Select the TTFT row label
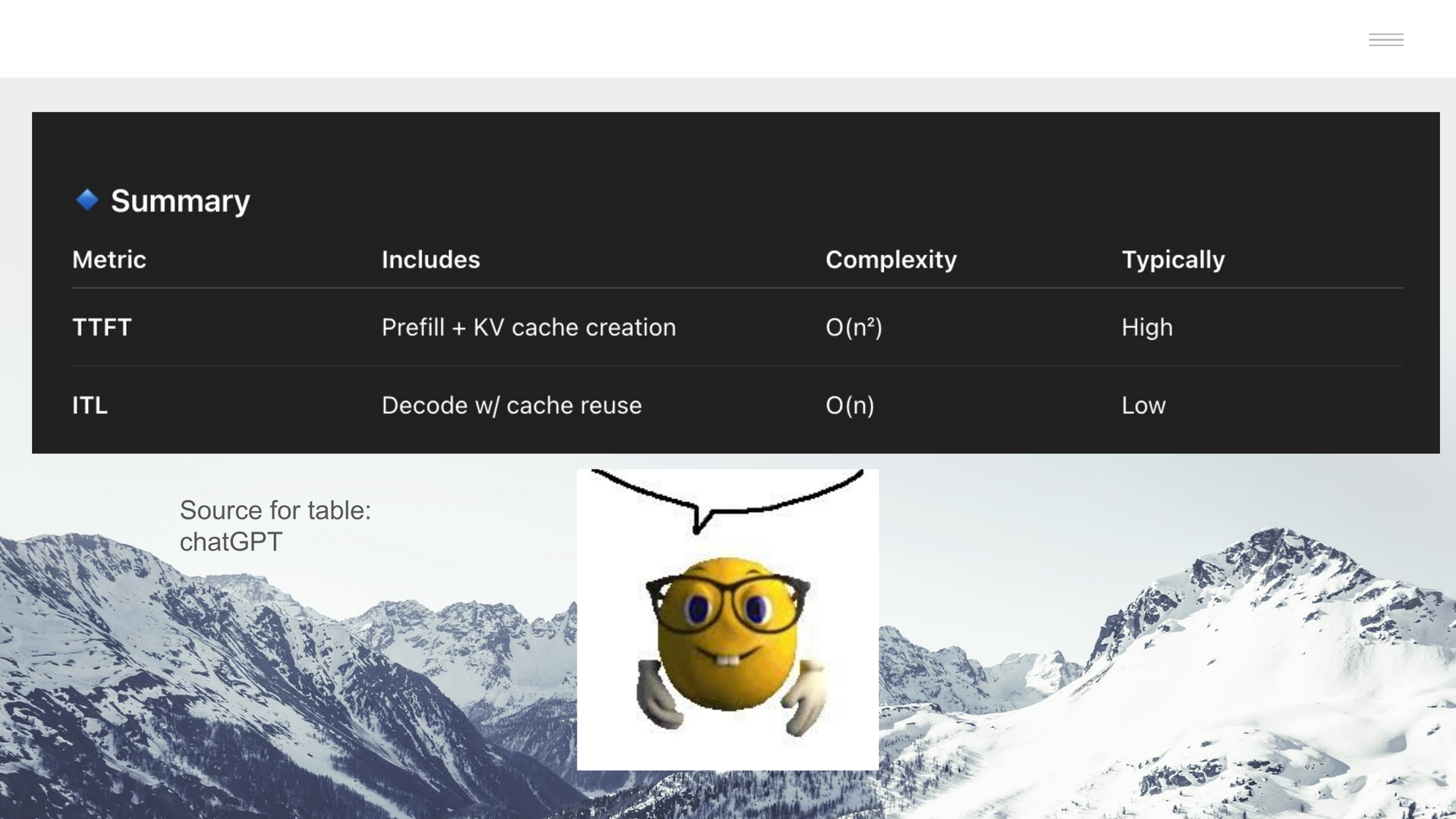Screen dimensions: 1456x819 tap(102, 328)
